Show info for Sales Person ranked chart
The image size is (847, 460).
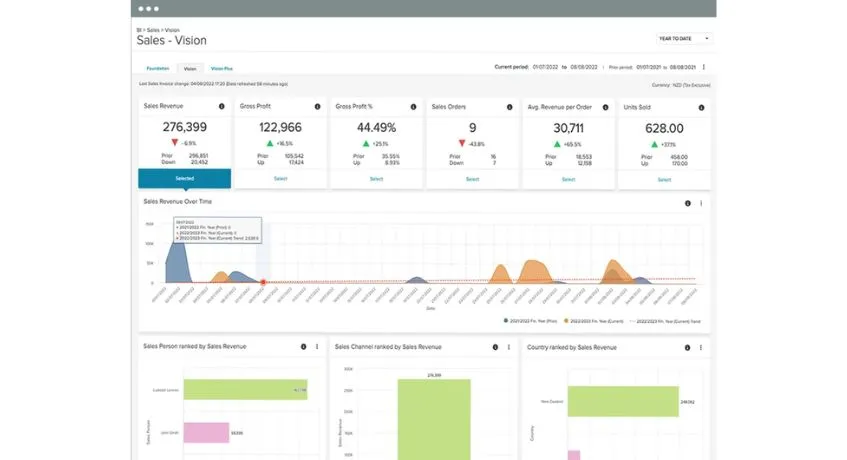[x=304, y=347]
